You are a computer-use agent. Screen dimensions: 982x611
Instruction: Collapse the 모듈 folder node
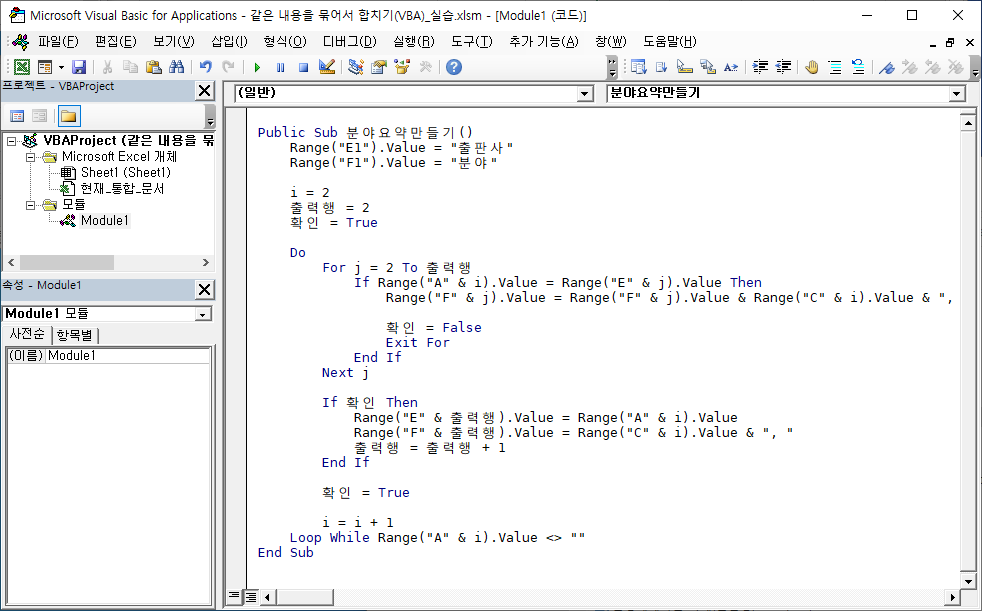[x=30, y=204]
